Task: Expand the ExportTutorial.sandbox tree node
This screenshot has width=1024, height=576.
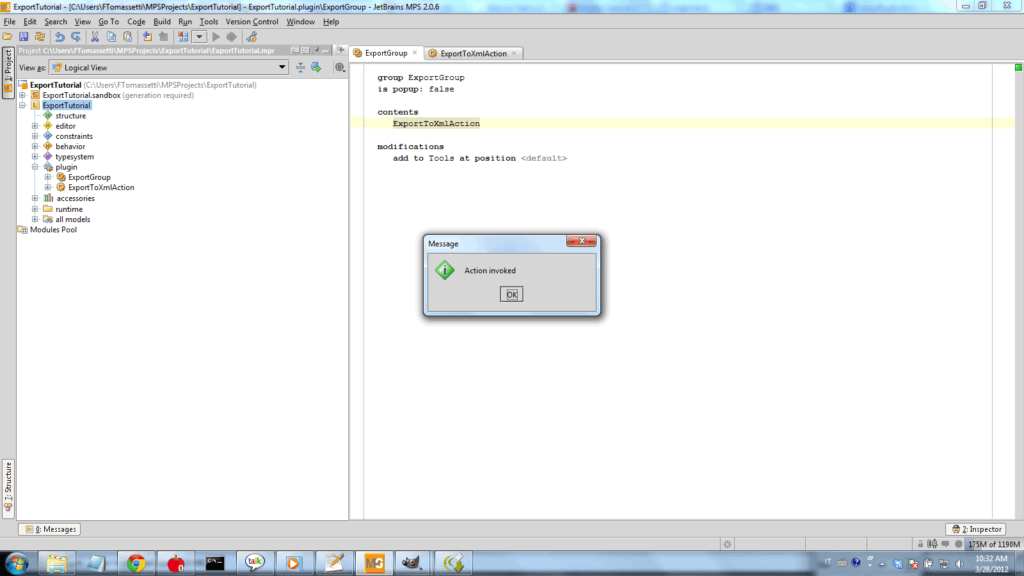Action: click(x=22, y=95)
